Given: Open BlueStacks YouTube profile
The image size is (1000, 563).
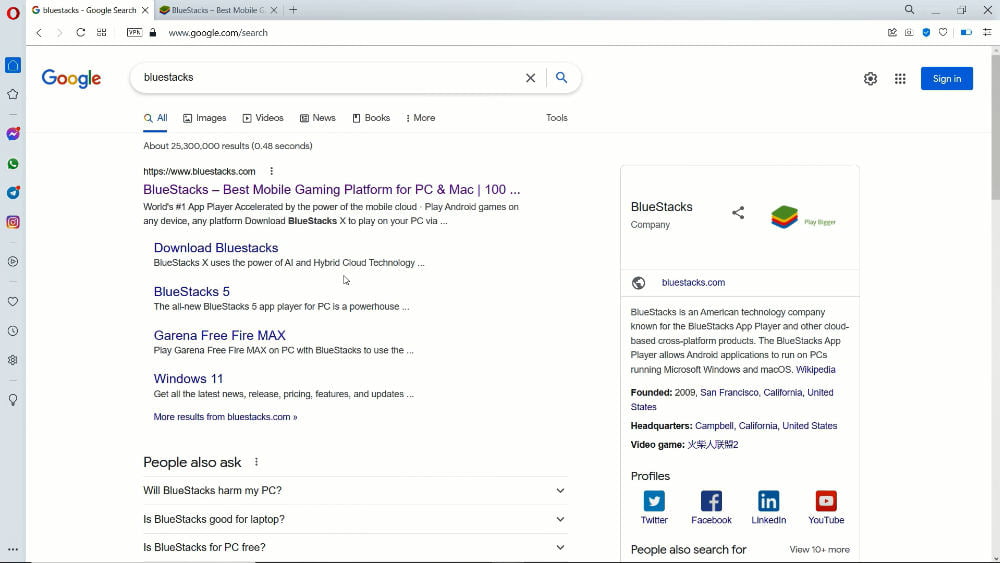Looking at the screenshot, I should click(x=826, y=508).
